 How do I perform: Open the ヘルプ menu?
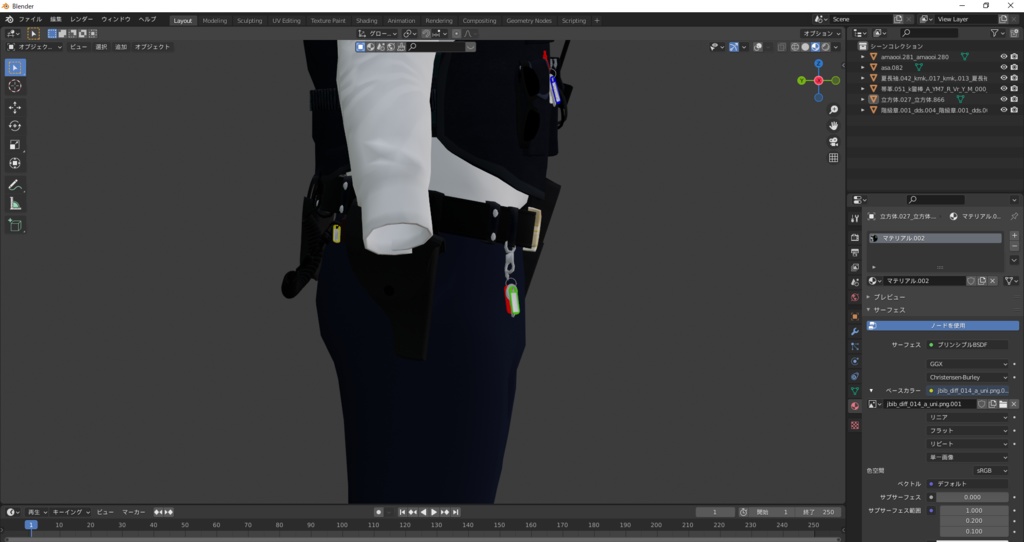tap(148, 20)
